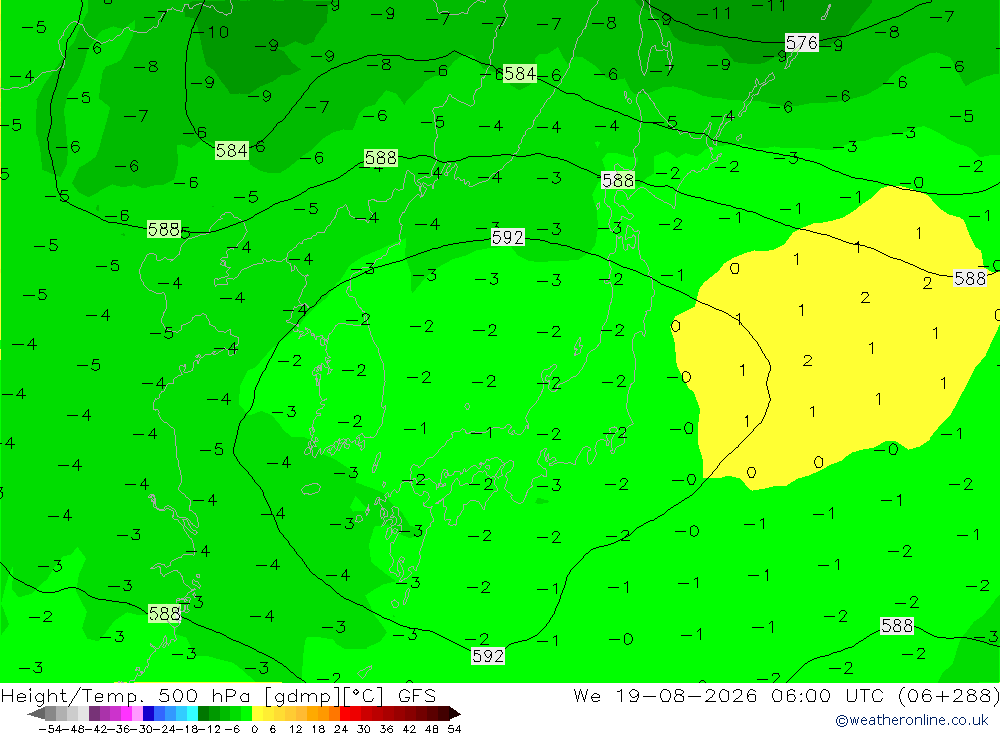
Task: Click the dark maroon right arrow of legend
Action: 455,714
